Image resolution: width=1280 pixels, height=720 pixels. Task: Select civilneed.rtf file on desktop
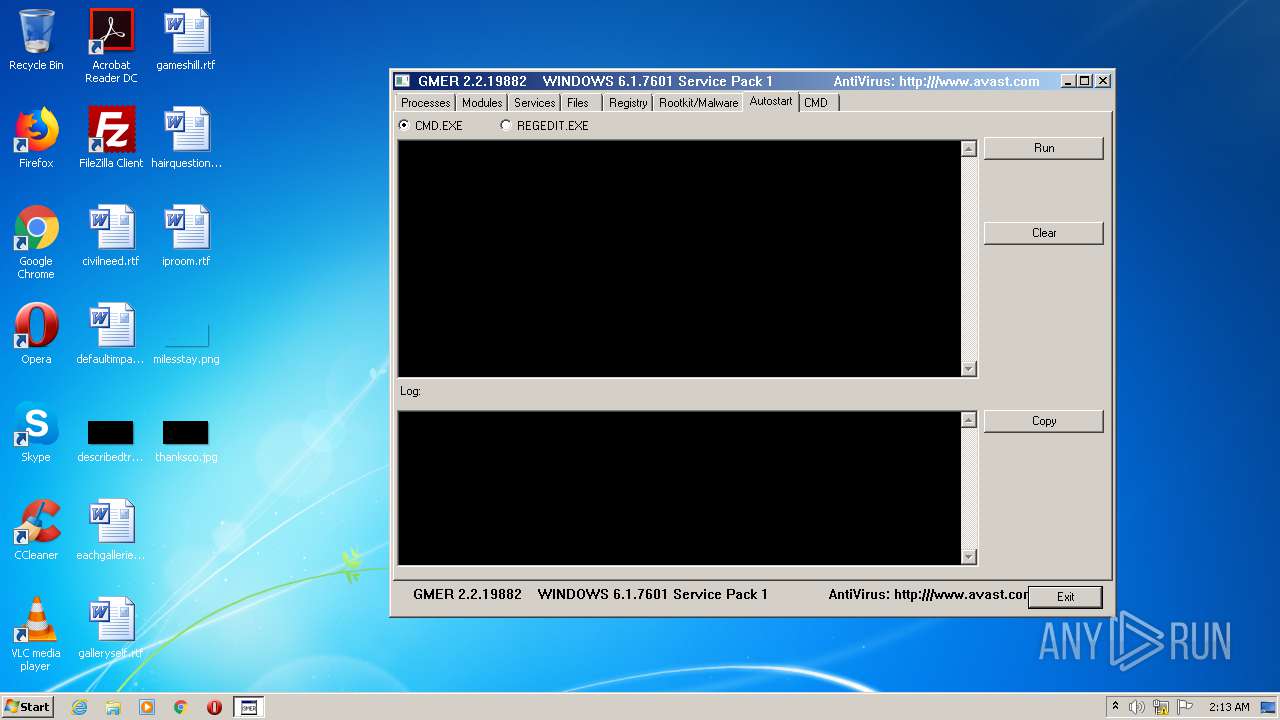pyautogui.click(x=111, y=236)
